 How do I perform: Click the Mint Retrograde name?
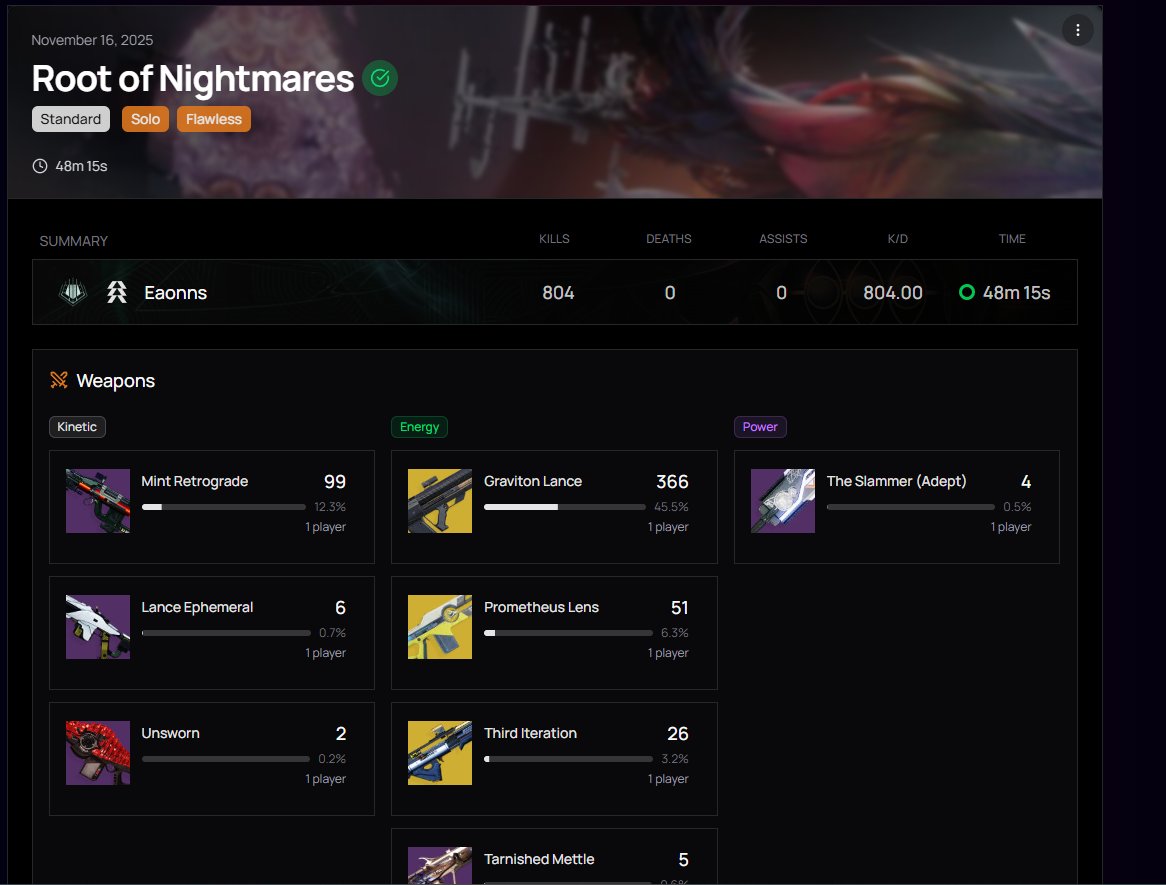tap(195, 481)
